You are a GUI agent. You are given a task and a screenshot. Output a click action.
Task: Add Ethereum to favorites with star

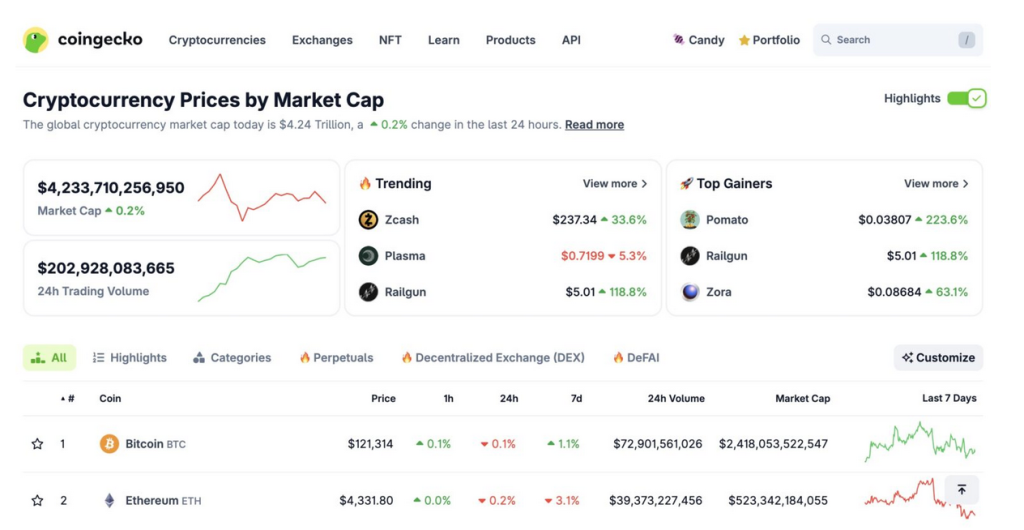(x=38, y=500)
